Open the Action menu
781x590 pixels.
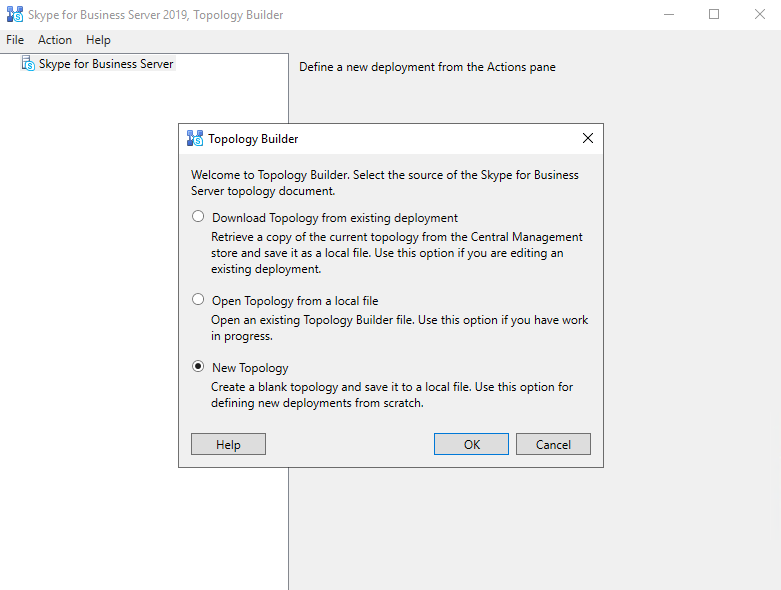[x=55, y=40]
